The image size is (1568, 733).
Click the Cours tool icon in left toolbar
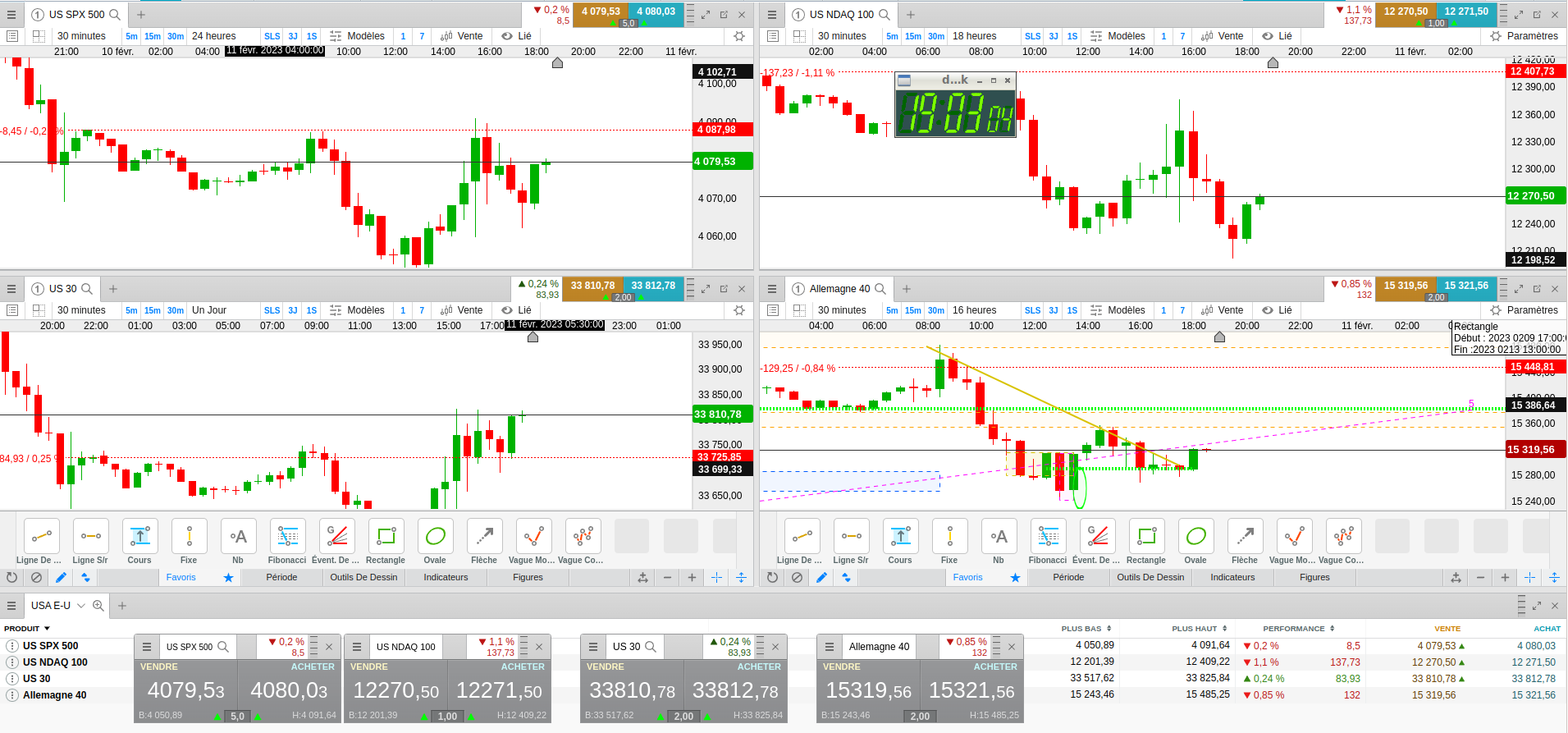pos(139,537)
